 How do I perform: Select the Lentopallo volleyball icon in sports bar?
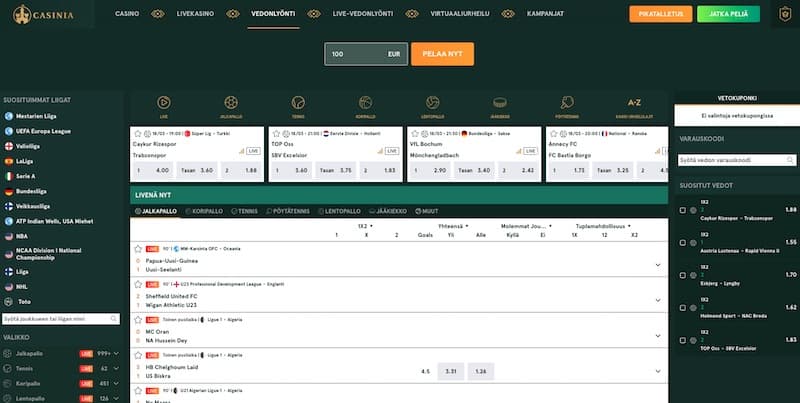tap(433, 103)
